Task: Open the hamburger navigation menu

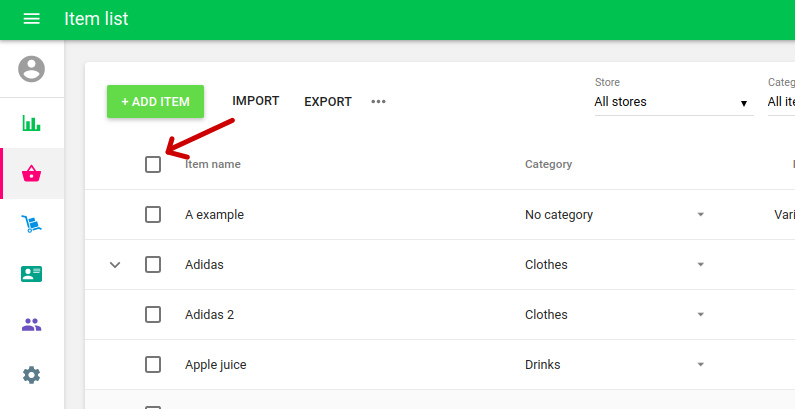Action: pyautogui.click(x=31, y=19)
